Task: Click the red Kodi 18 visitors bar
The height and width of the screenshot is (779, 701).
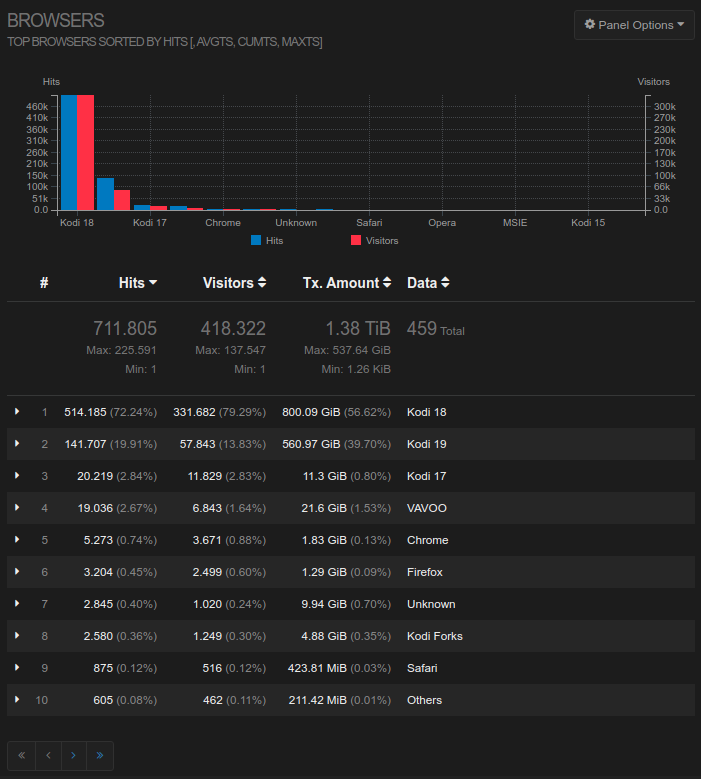Action: (85, 153)
